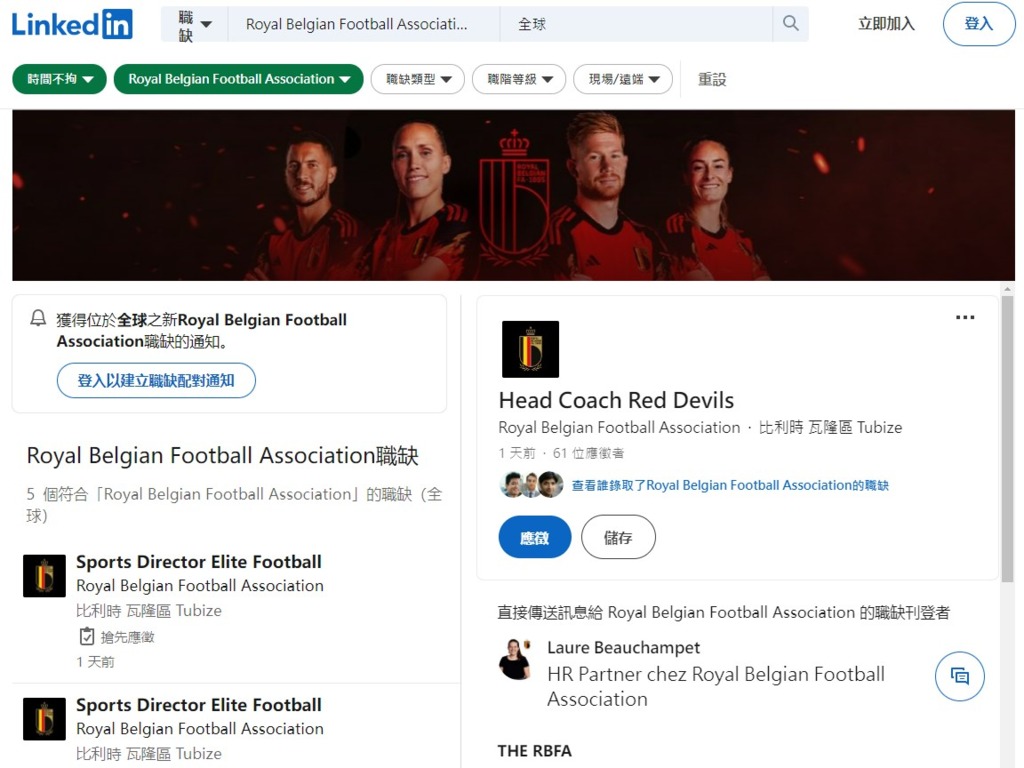
Task: Open the Head Coach Red Devils title
Action: (616, 400)
